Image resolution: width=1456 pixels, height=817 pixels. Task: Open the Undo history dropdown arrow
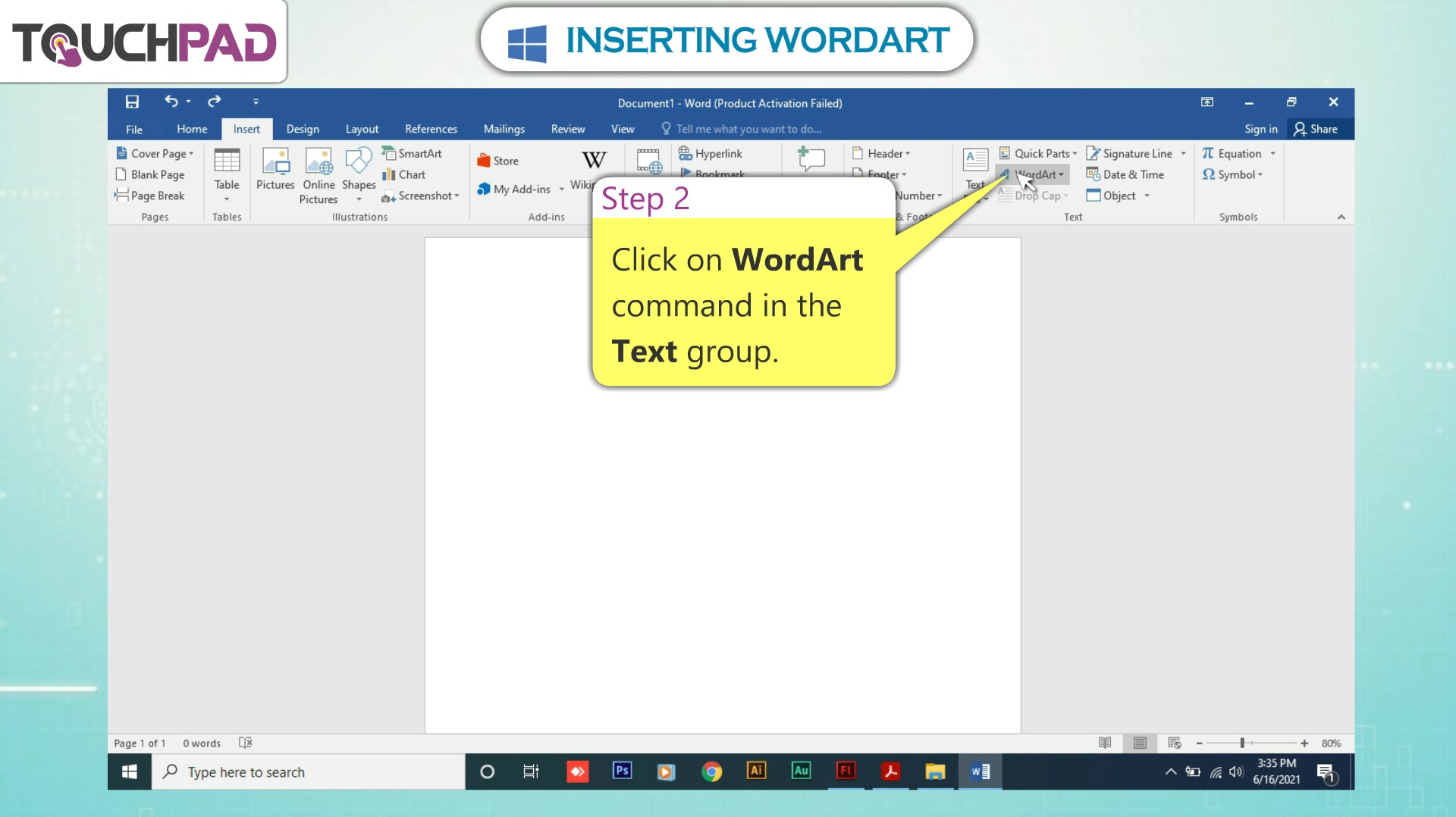coord(188,102)
